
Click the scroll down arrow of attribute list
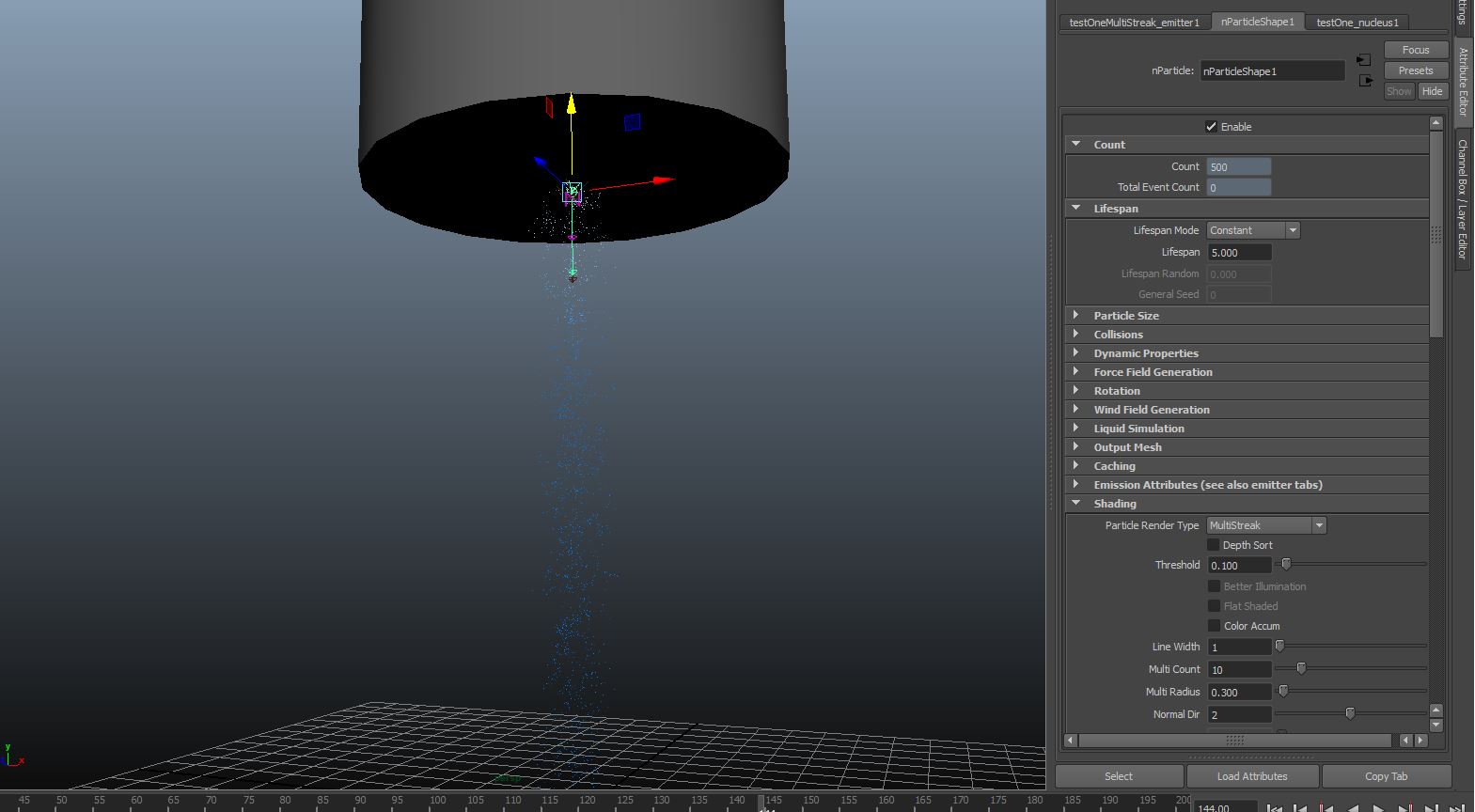1436,725
